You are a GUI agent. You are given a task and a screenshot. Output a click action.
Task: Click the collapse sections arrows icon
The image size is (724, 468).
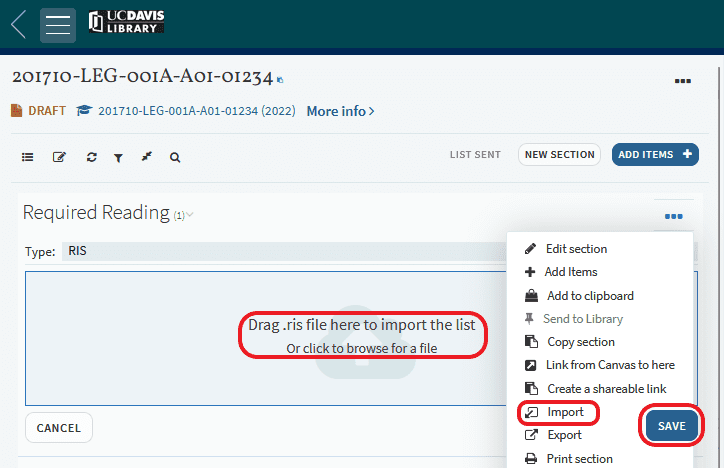(146, 157)
